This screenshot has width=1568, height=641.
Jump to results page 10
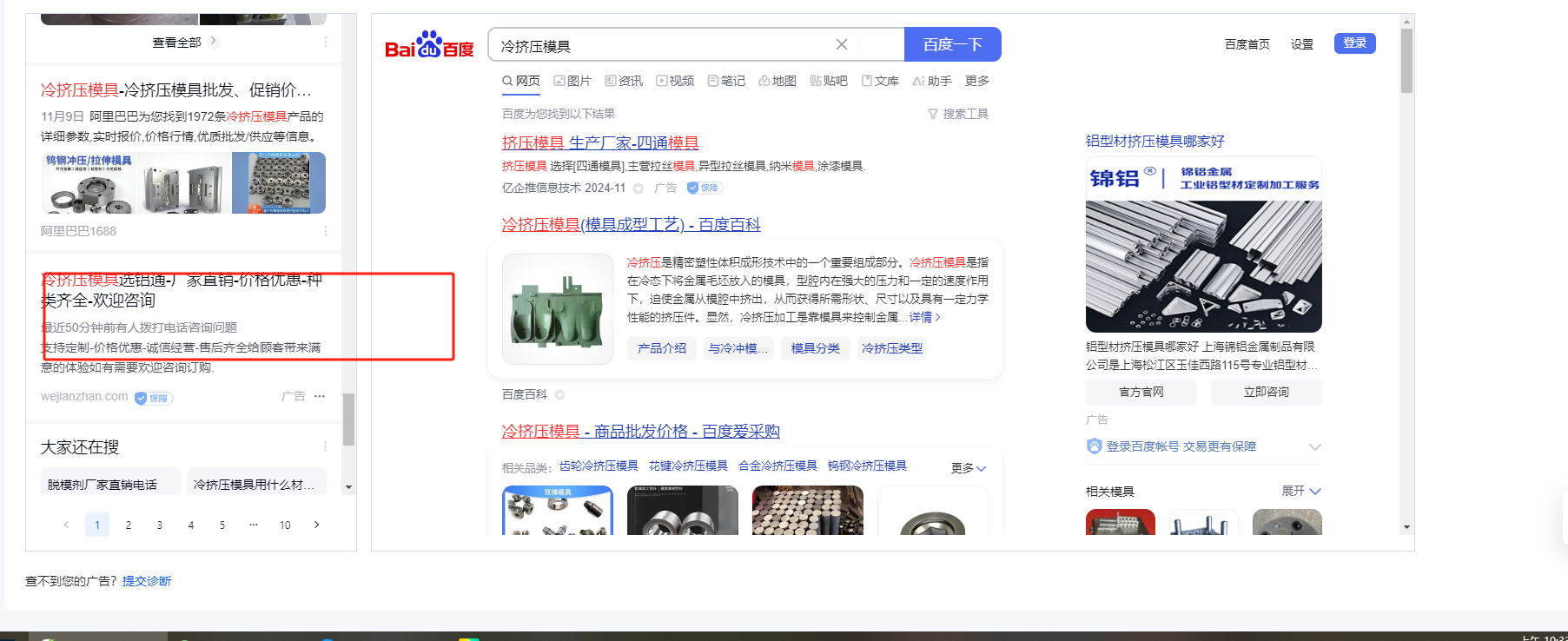point(285,525)
